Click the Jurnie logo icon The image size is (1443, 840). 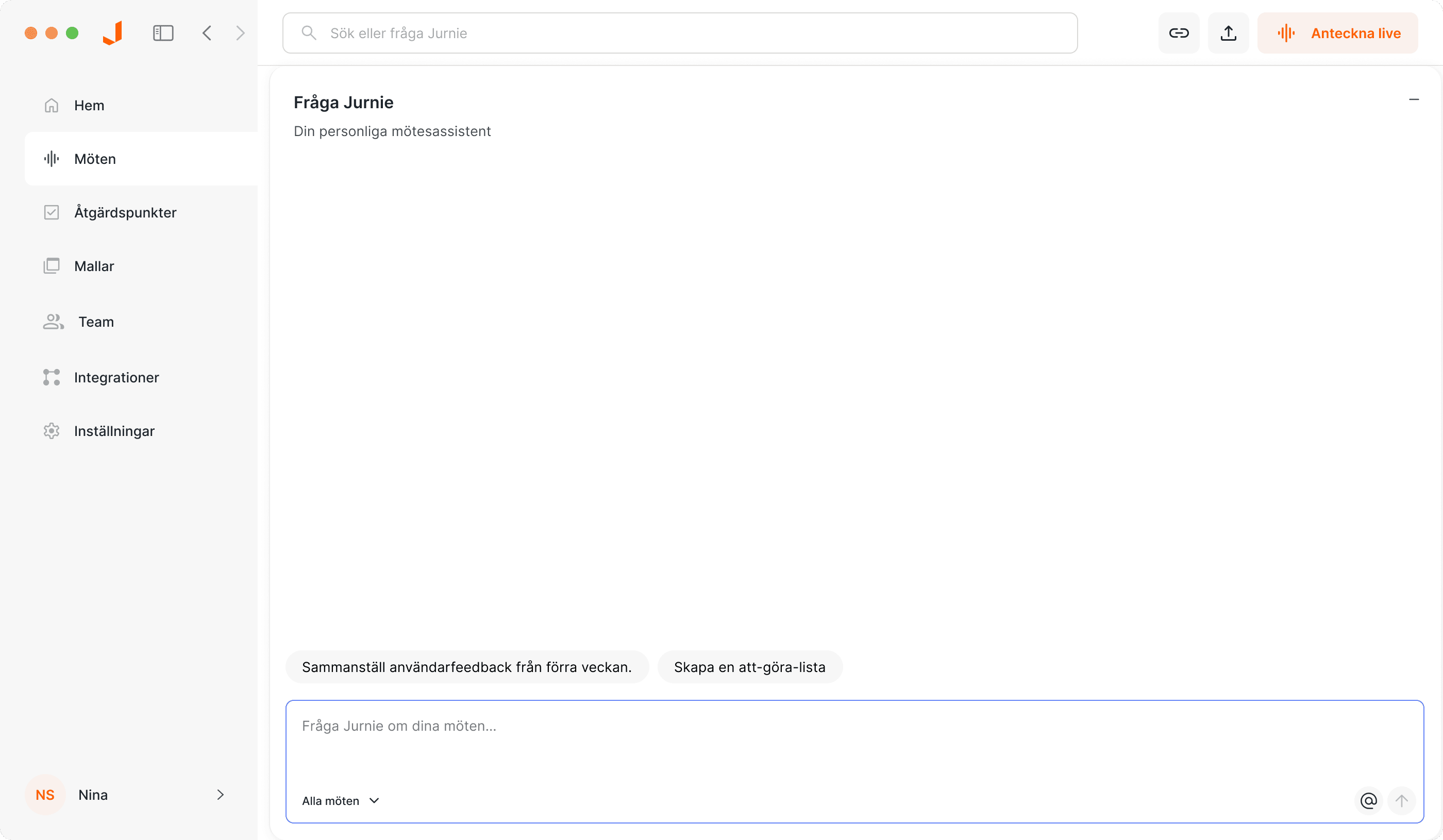tap(112, 32)
